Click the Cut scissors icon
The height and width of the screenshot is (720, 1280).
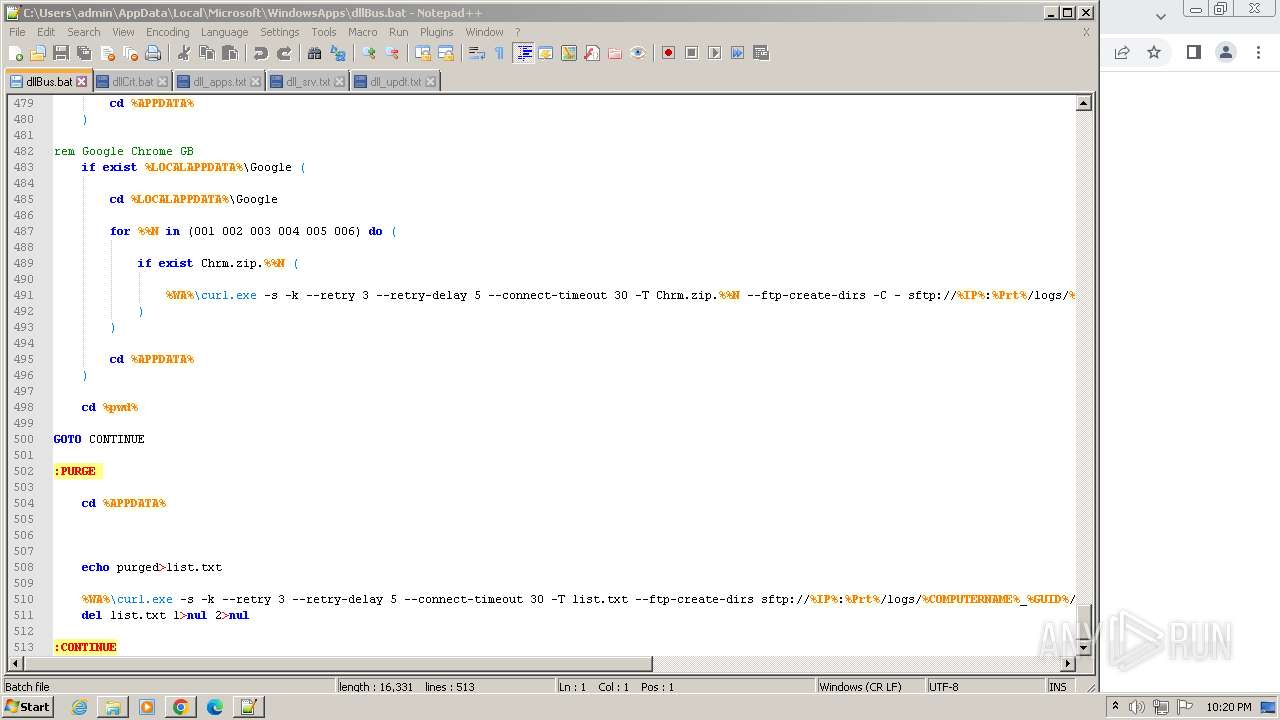click(x=184, y=53)
